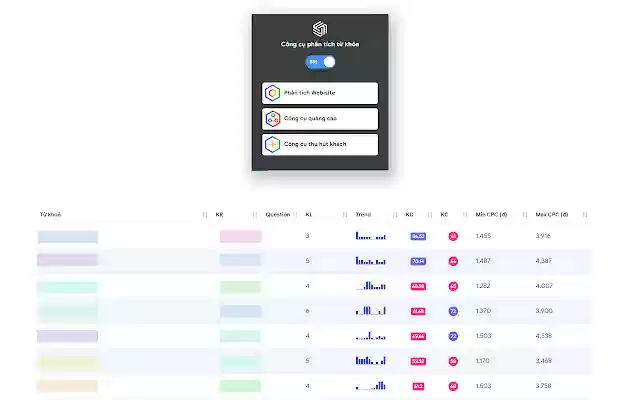
Task: Click the blue KC circle in the 4,538 row
Action: pos(453,336)
